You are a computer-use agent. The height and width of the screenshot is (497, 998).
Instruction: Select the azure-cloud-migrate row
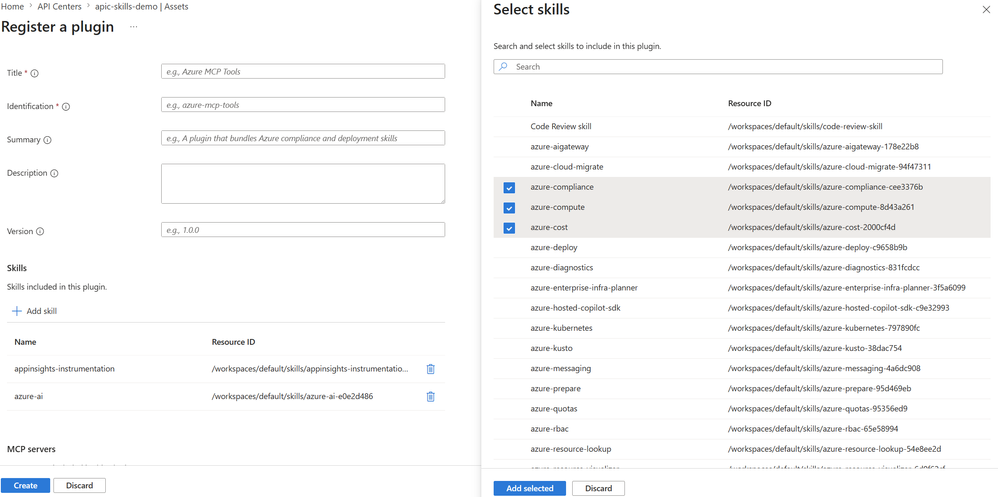[x=742, y=167]
